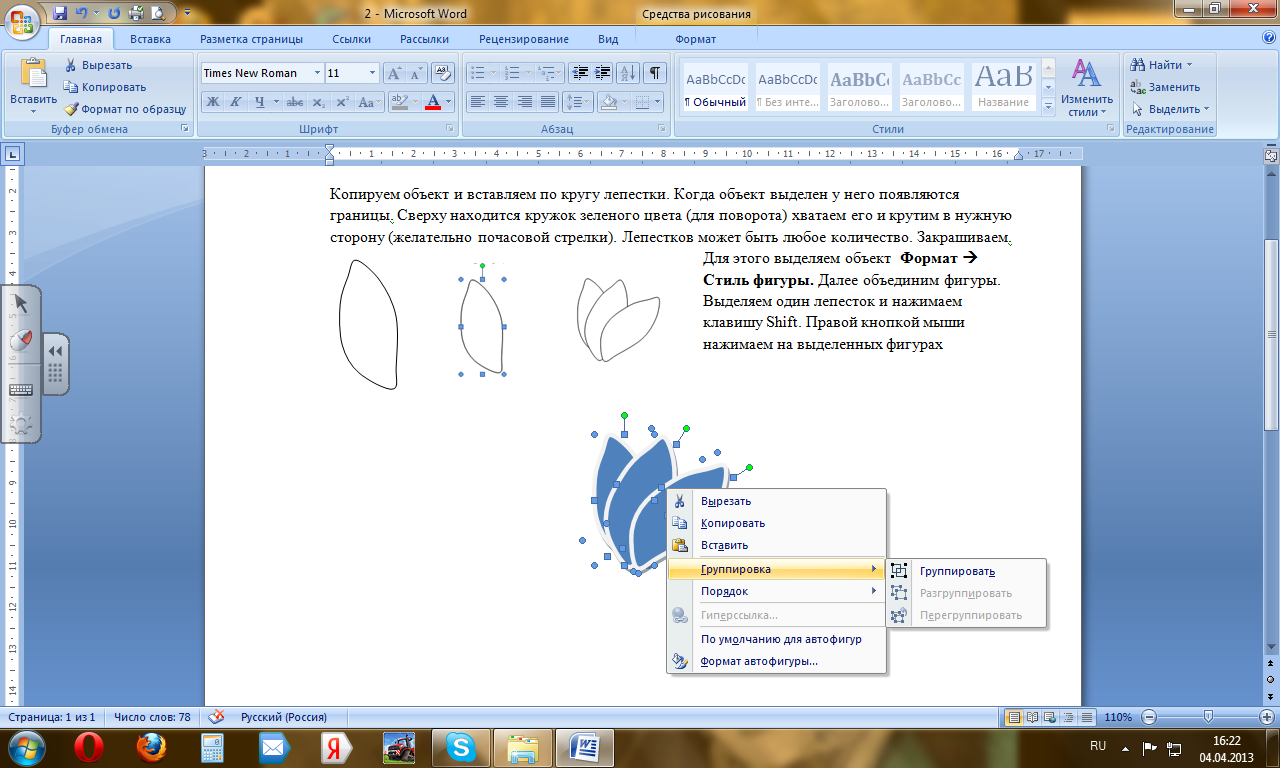This screenshot has width=1280, height=768.
Task: Open Opera browser from the taskbar
Action: pyautogui.click(x=88, y=747)
